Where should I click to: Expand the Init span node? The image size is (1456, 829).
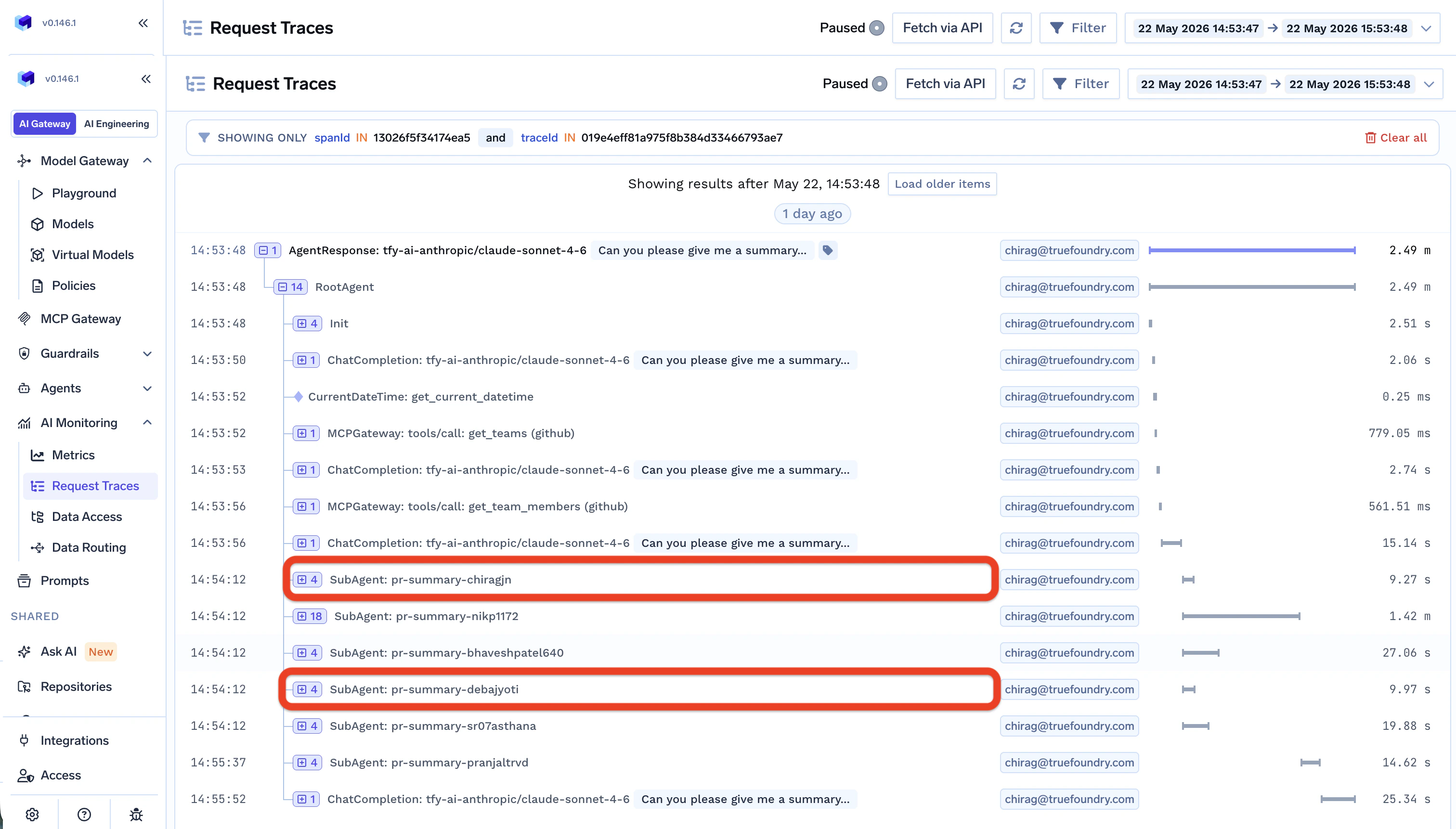[308, 324]
